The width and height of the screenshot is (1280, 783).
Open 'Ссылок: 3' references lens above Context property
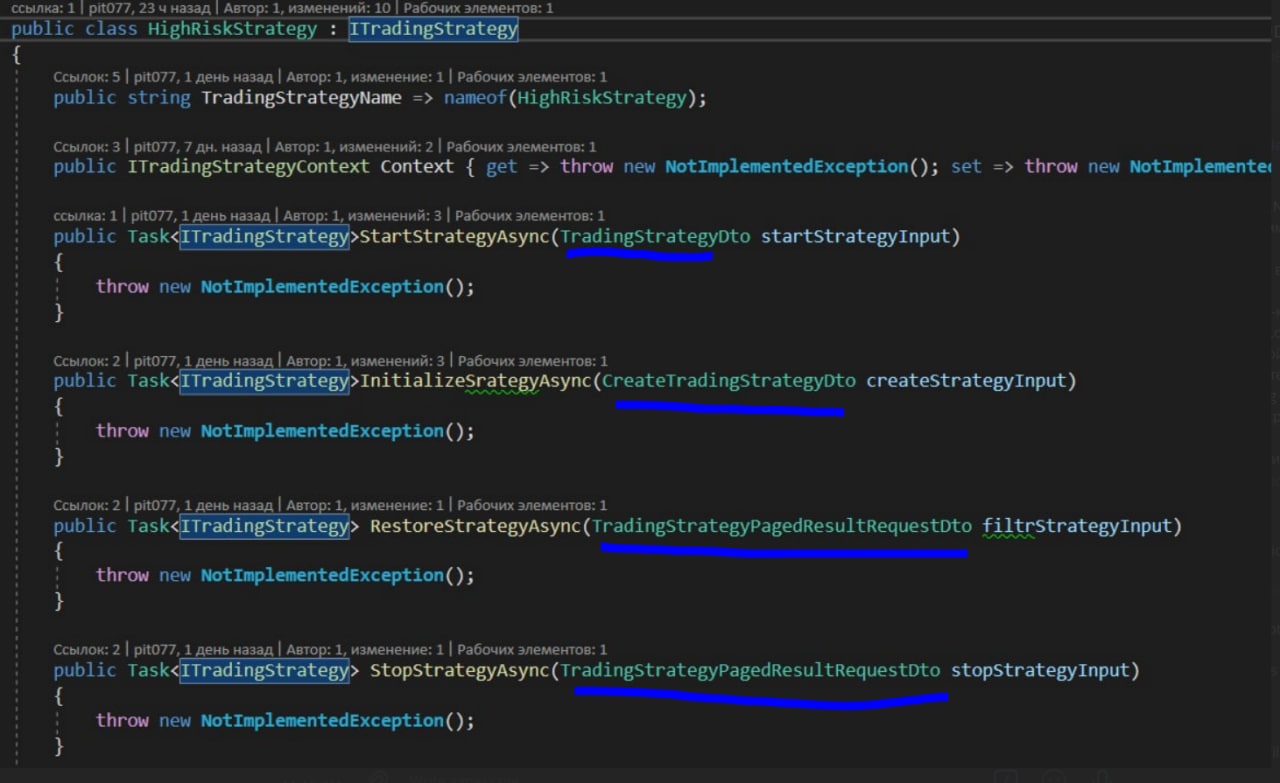pyautogui.click(x=87, y=147)
